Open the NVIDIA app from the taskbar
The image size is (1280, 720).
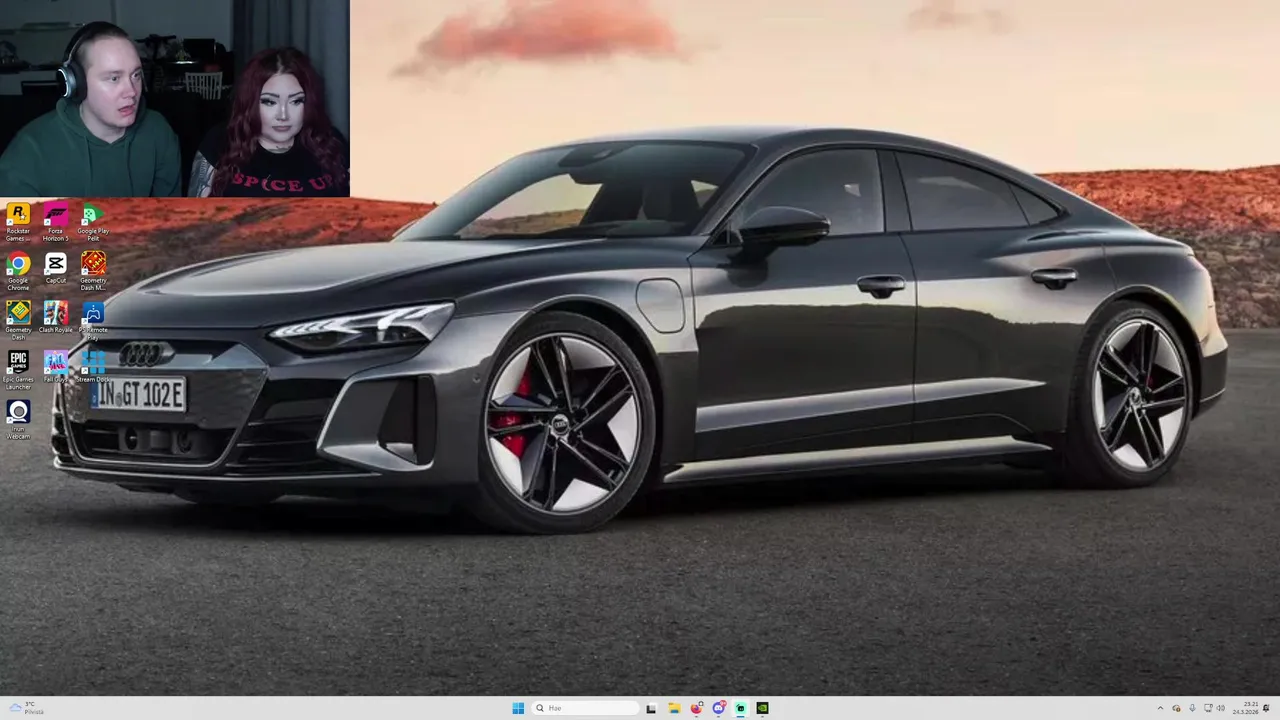click(762, 708)
